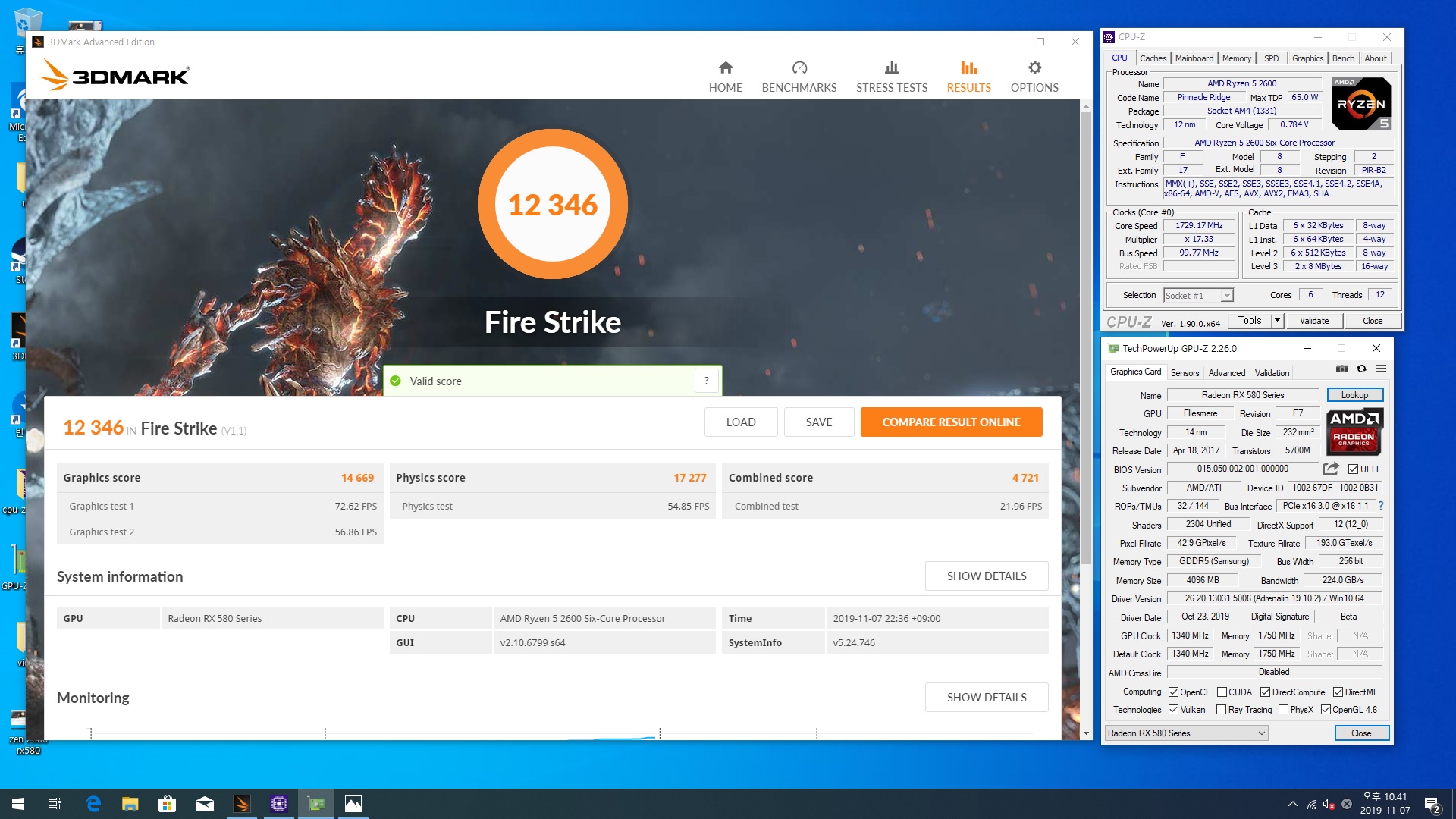
Task: Open Bench tab in CPU-Z
Action: coord(1343,58)
